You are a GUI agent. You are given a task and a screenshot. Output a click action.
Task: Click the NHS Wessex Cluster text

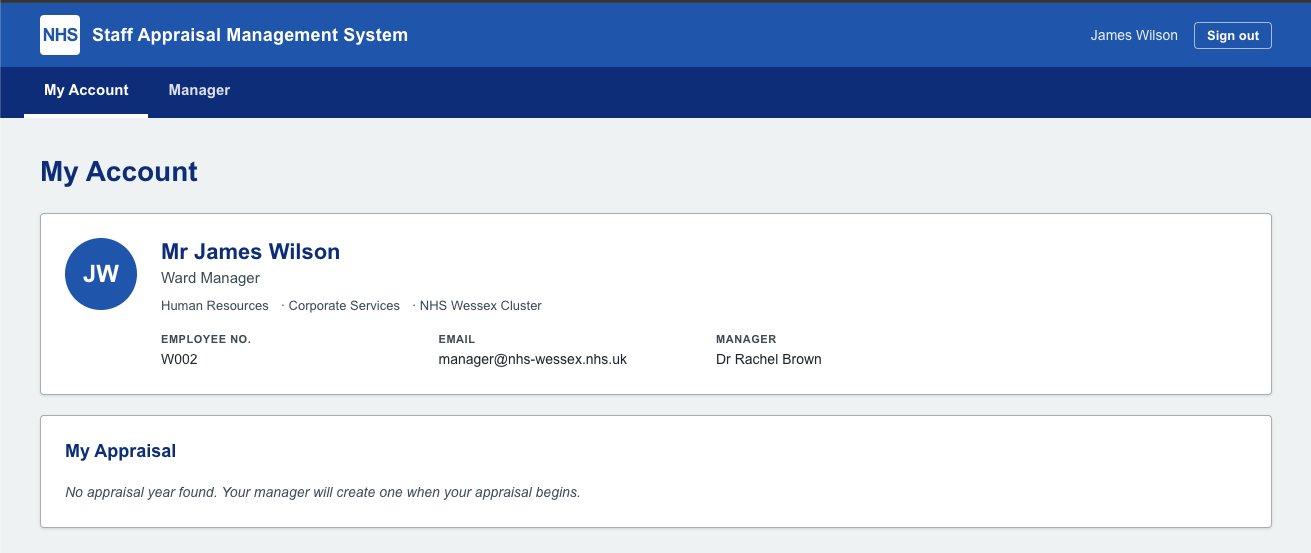[x=480, y=306]
